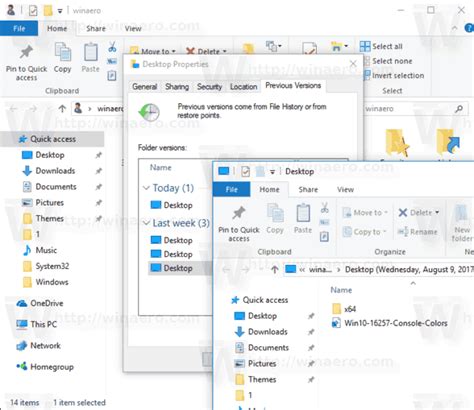Click Up arrow in Desktop window address bar

(274, 269)
